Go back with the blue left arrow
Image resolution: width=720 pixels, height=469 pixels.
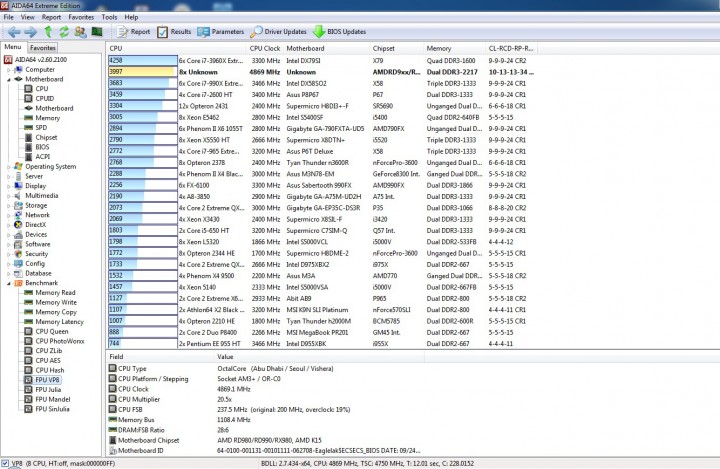[14, 32]
